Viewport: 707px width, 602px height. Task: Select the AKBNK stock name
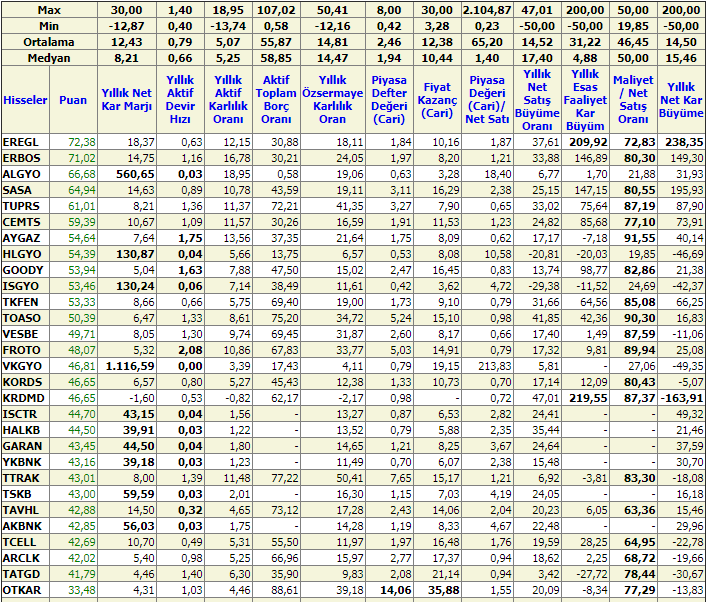point(22,527)
